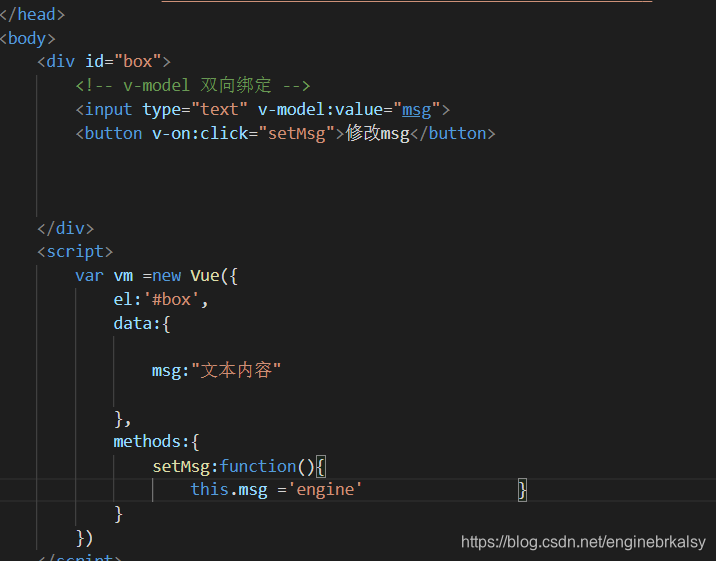This screenshot has width=716, height=561.
Task: Click the this.msg ='engine' assignment
Action: pyautogui.click(x=276, y=490)
